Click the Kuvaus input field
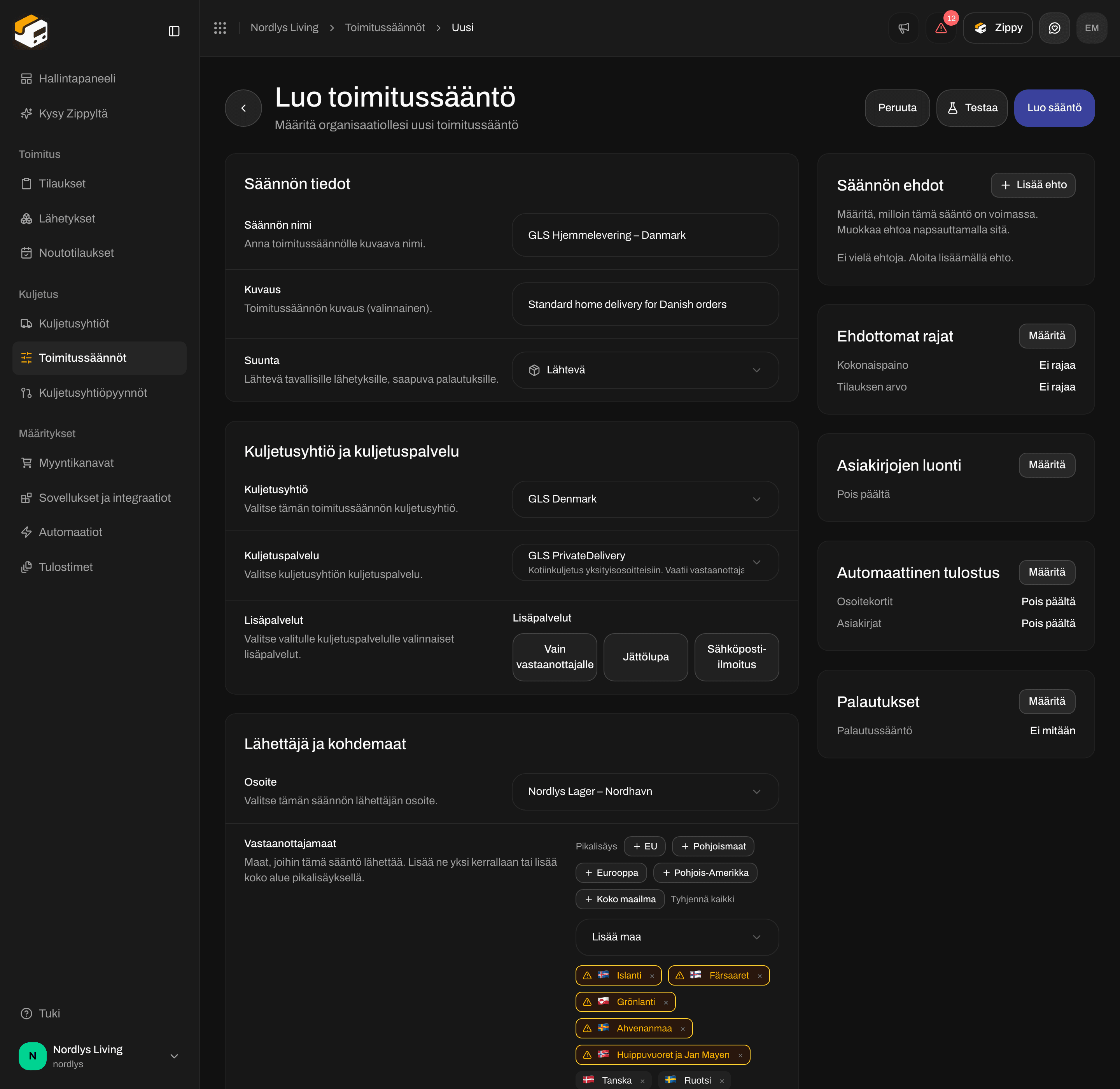 click(x=645, y=304)
